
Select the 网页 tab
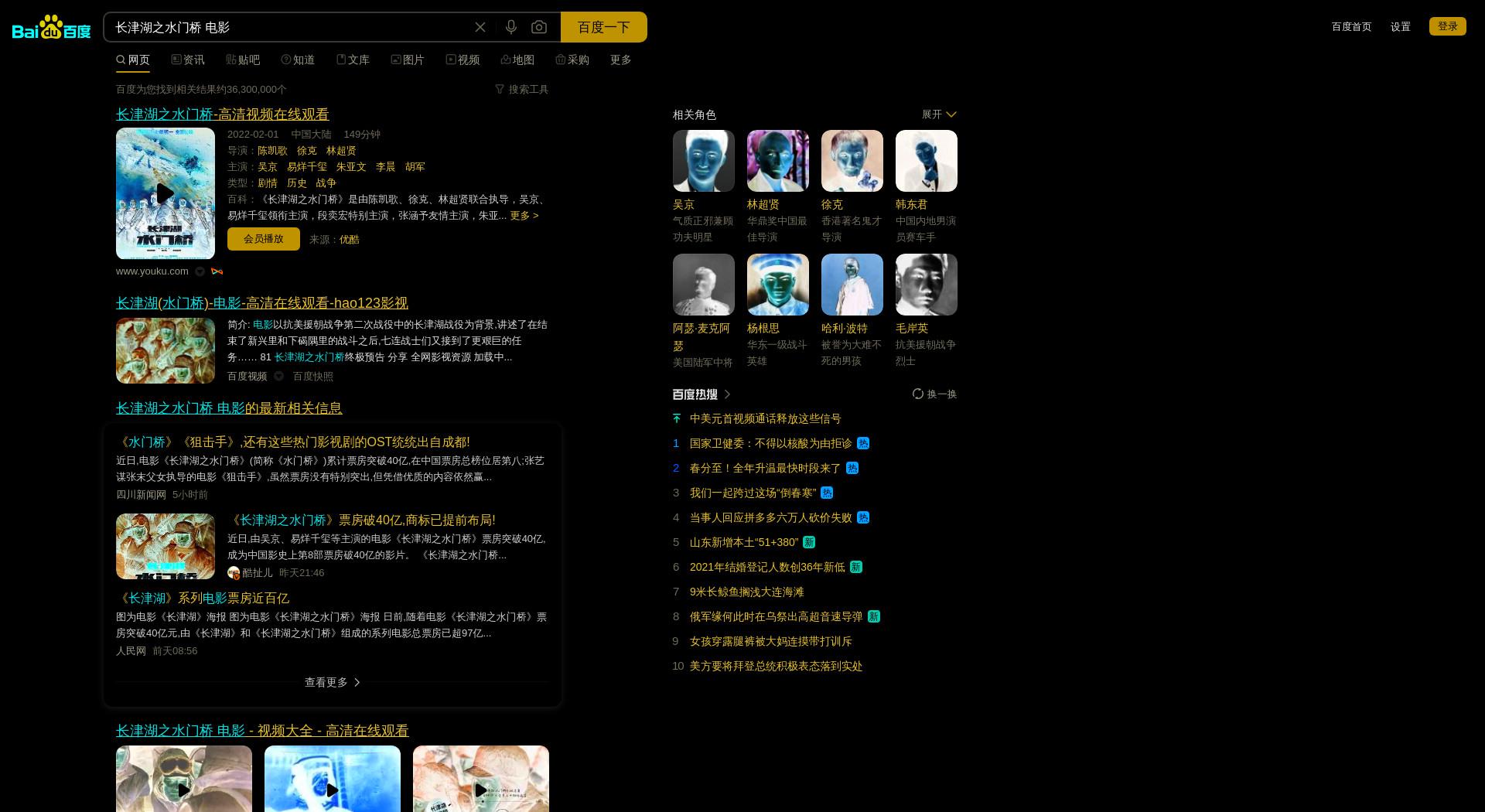[x=133, y=60]
